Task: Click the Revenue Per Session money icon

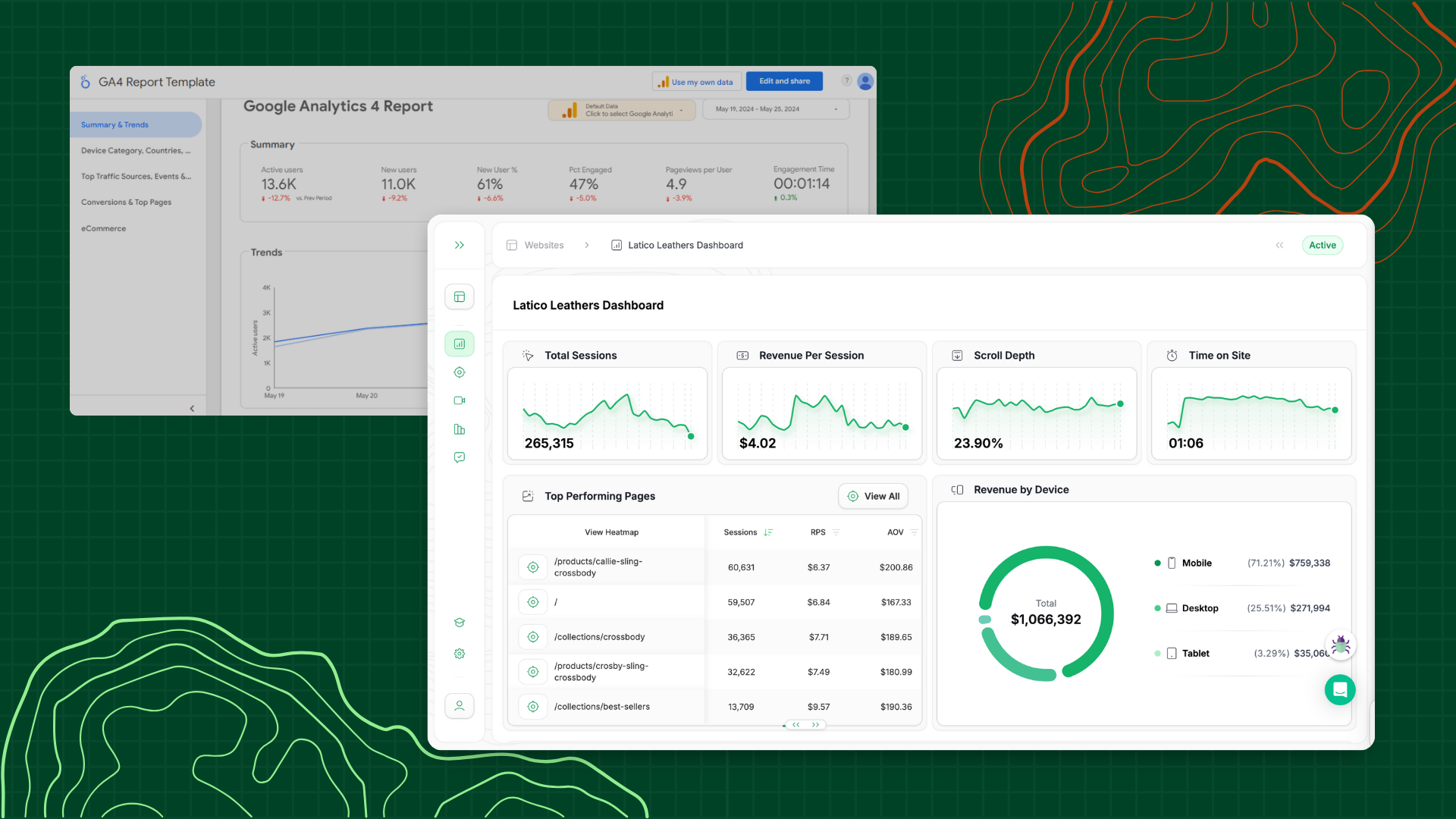Action: (742, 356)
